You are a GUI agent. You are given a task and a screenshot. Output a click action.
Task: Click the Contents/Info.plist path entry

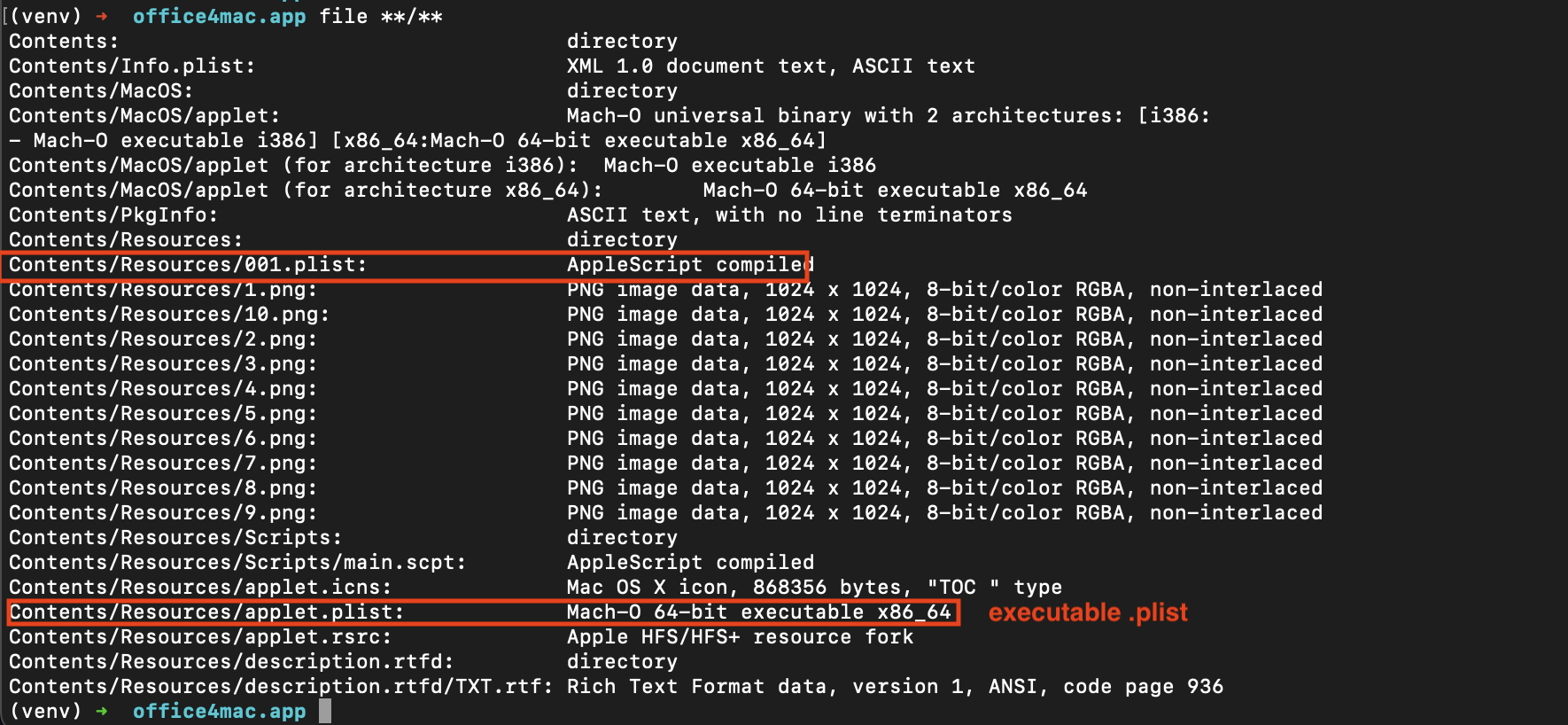click(131, 66)
